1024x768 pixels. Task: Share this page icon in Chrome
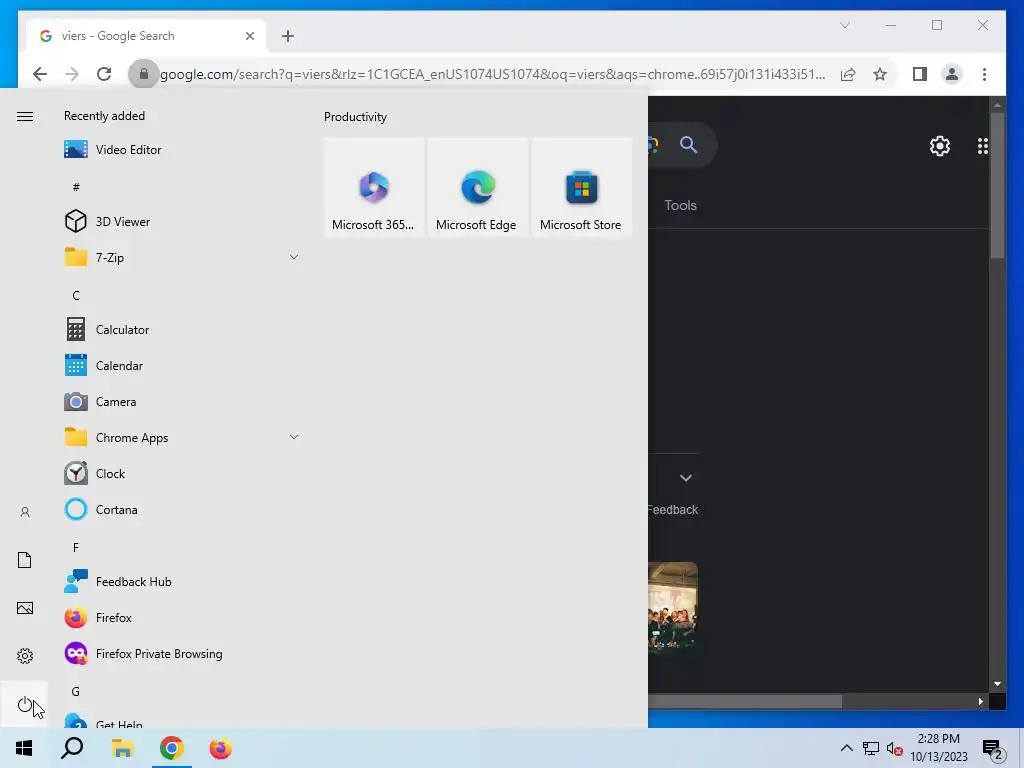[848, 74]
